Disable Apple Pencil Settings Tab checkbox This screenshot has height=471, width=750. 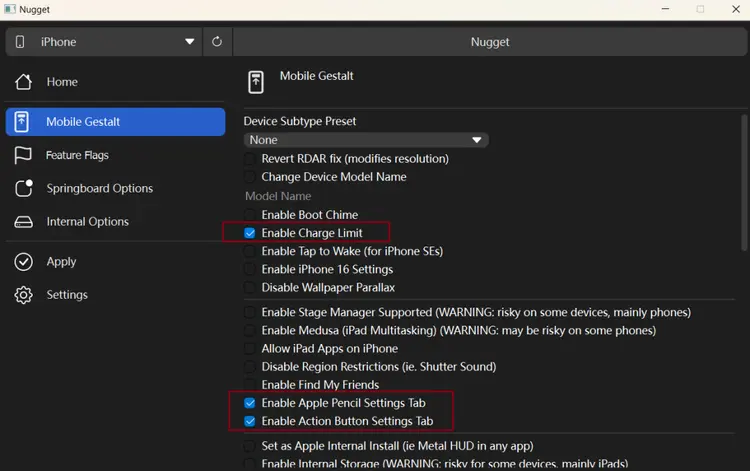[x=250, y=403]
